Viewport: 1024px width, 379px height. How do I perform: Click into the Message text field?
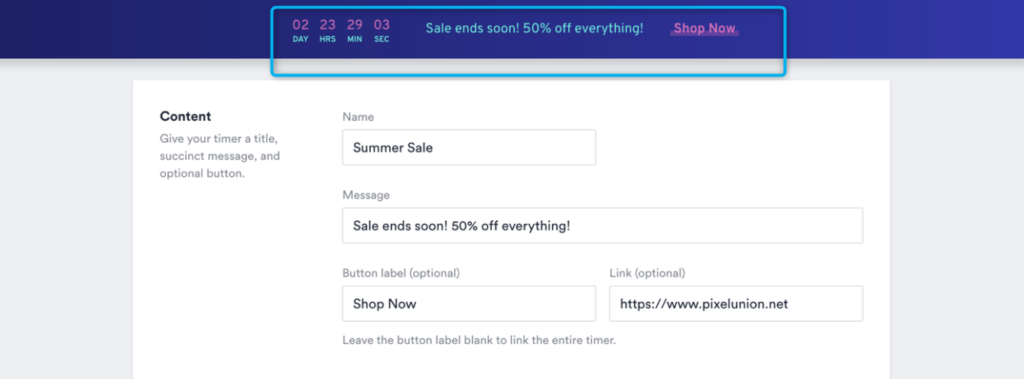click(602, 225)
